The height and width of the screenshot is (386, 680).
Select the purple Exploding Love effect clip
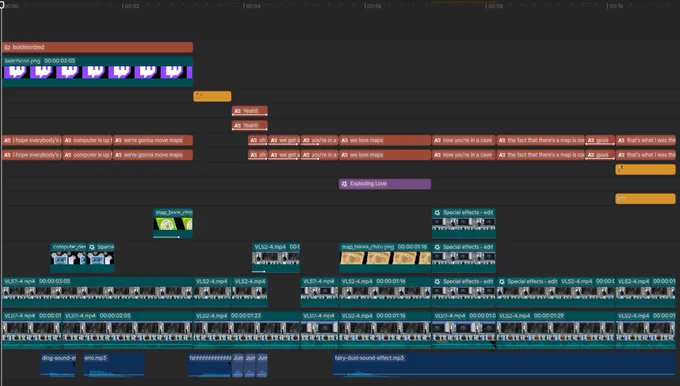coord(385,184)
